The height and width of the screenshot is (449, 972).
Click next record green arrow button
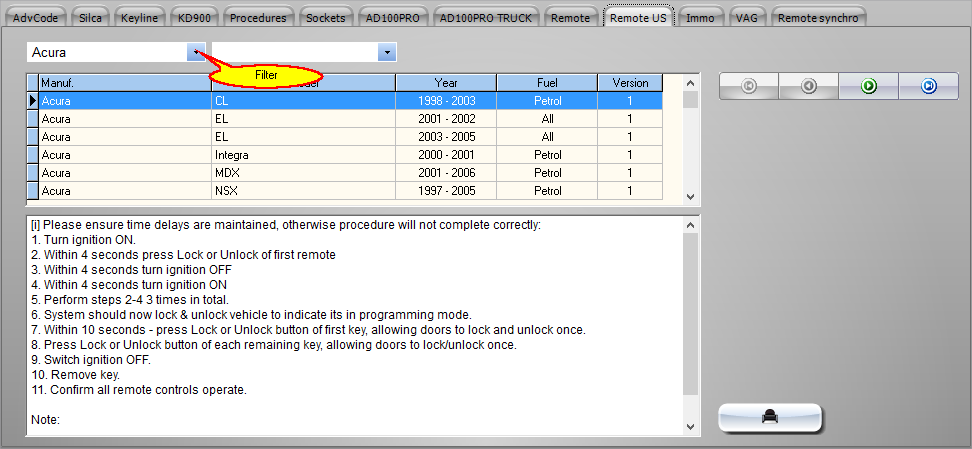tap(869, 87)
